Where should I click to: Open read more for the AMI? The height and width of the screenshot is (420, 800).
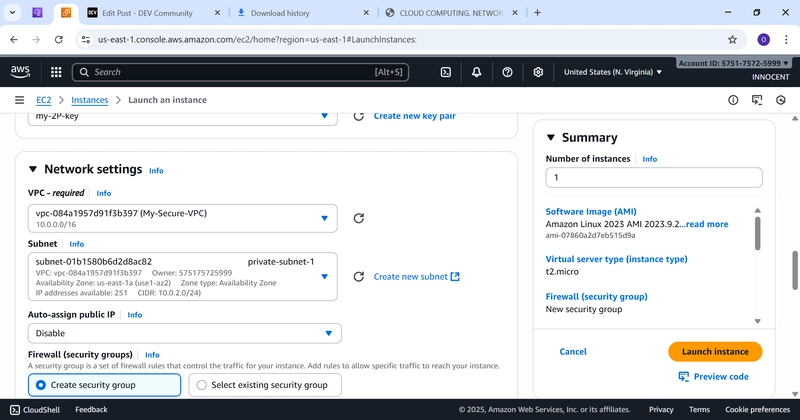707,224
